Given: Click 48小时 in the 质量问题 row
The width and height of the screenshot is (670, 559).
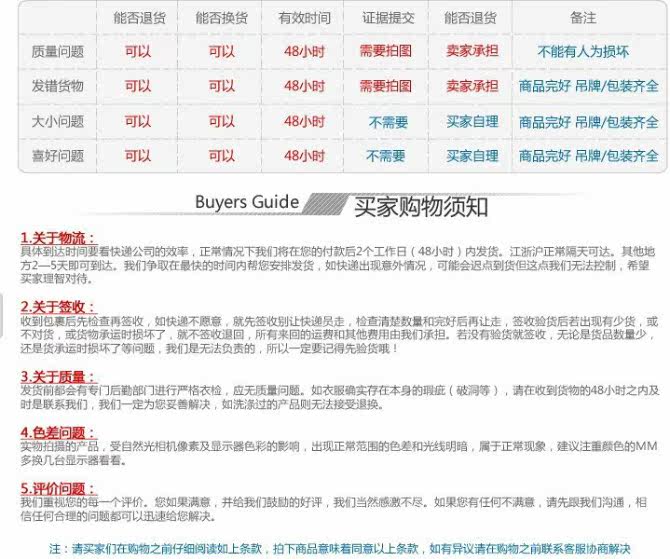Looking at the screenshot, I should 304,52.
